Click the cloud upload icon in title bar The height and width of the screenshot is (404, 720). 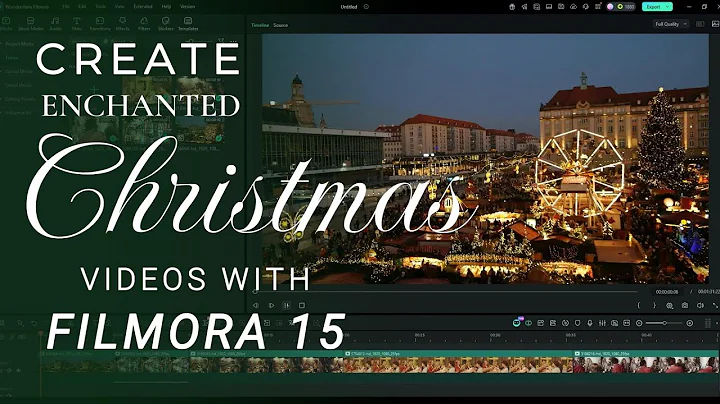574,7
